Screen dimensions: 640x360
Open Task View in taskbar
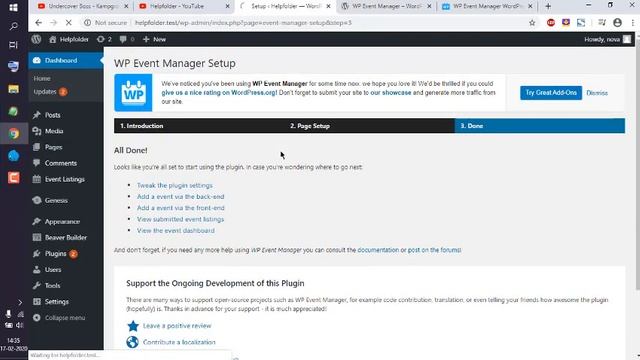[13, 45]
